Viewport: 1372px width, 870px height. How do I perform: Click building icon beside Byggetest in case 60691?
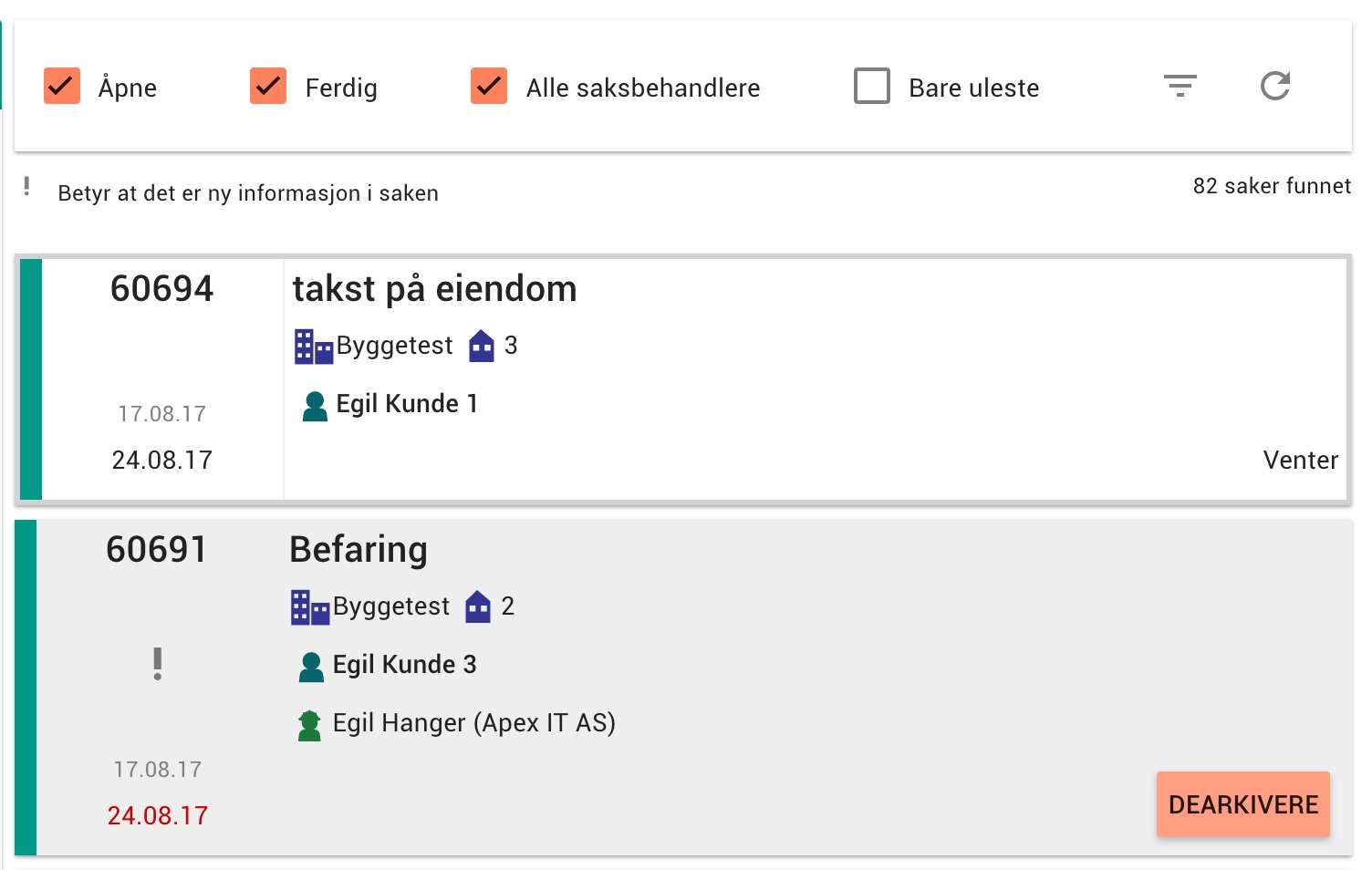point(310,607)
